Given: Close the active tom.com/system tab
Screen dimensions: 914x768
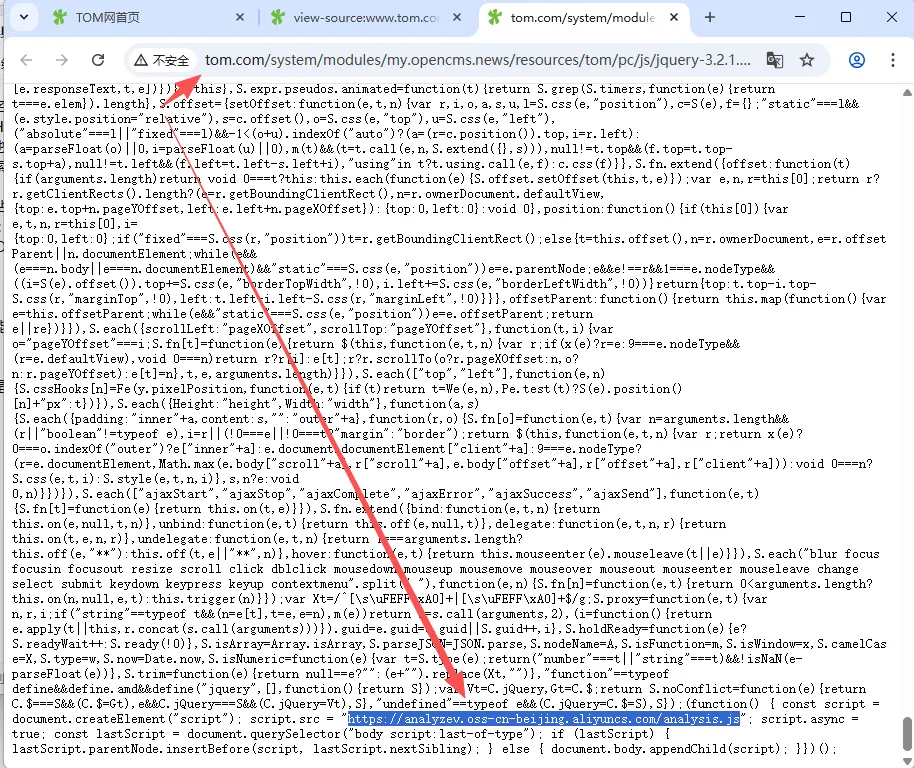Looking at the screenshot, I should point(673,18).
